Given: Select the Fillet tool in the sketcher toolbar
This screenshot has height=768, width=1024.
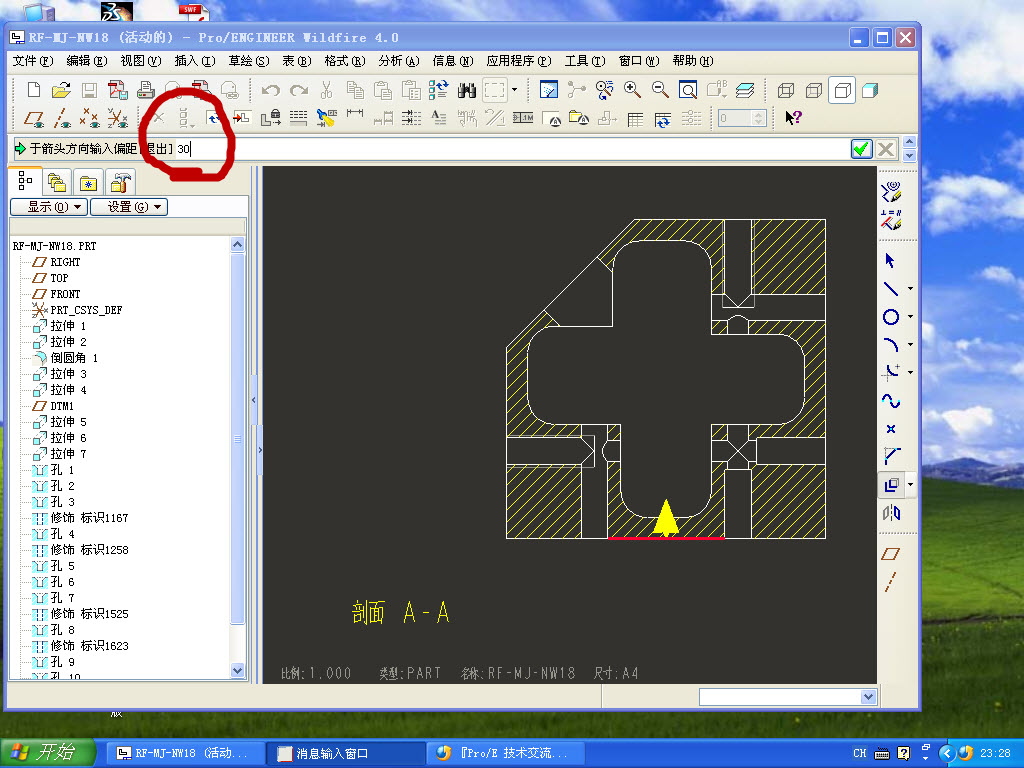Looking at the screenshot, I should pos(891,372).
